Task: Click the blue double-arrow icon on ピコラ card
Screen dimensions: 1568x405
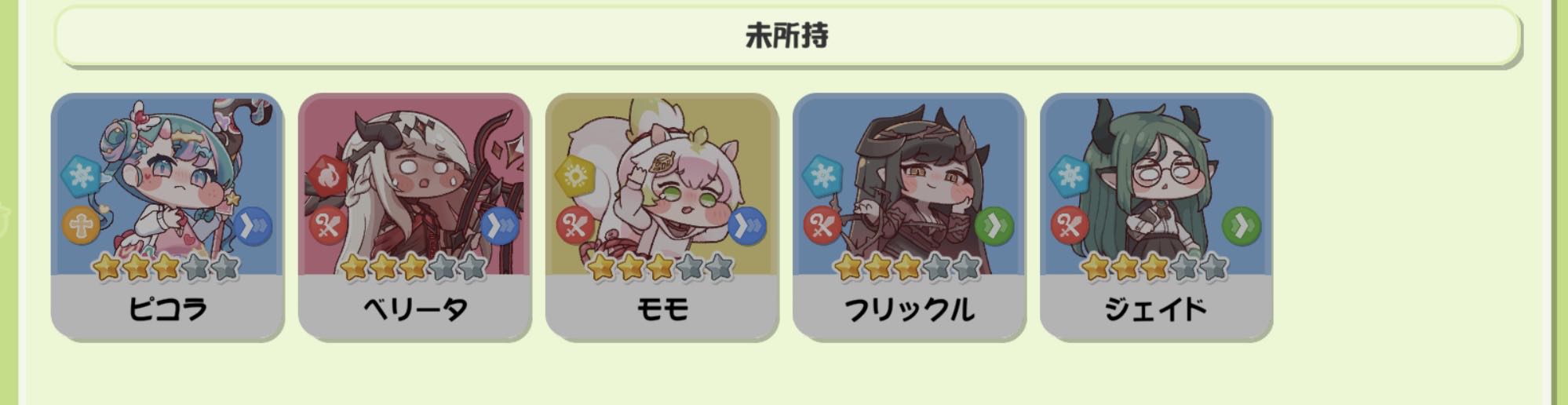Action: [252, 227]
